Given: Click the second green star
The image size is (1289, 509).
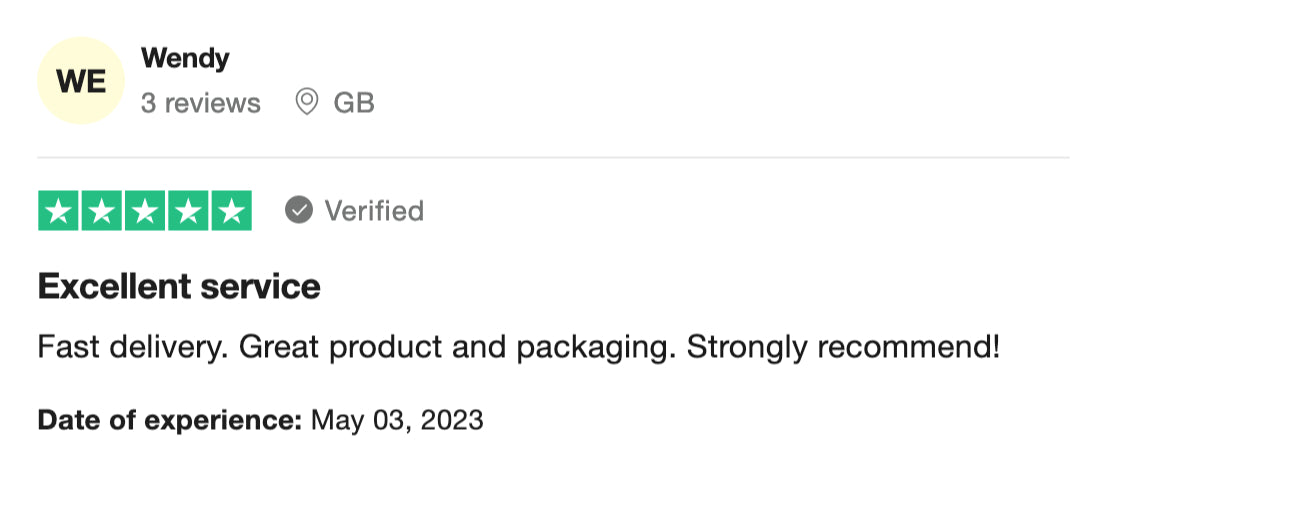Looking at the screenshot, I should point(102,211).
